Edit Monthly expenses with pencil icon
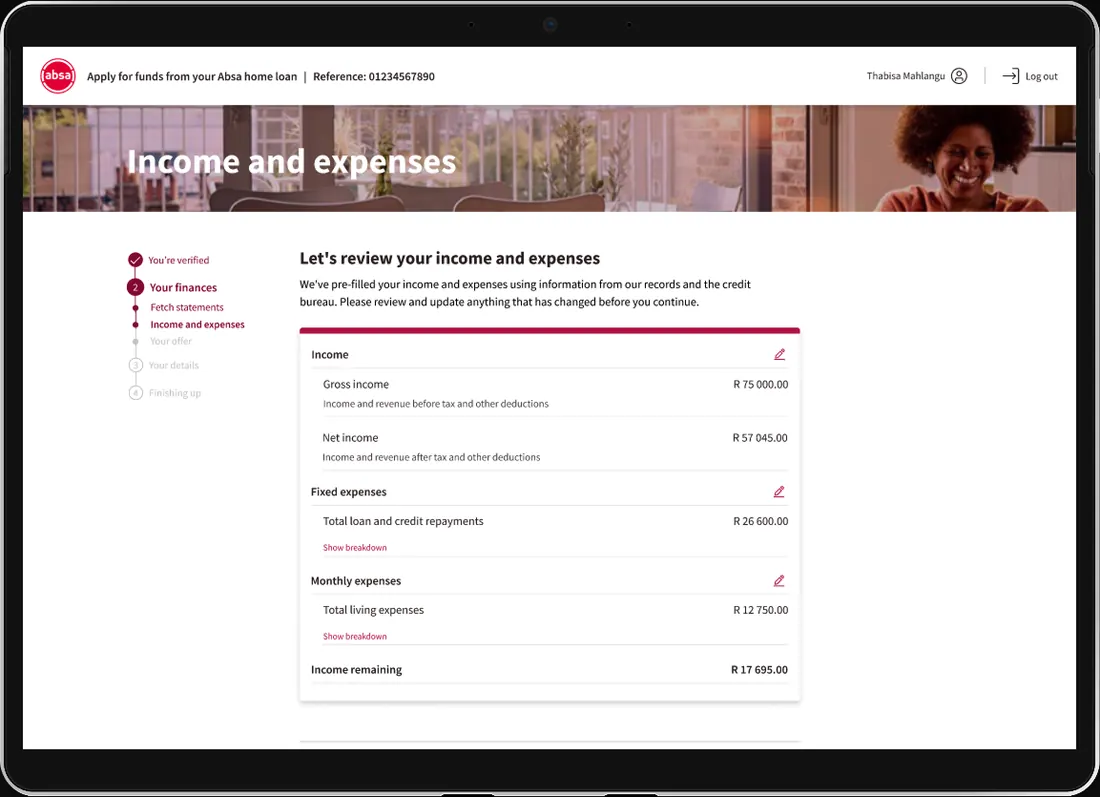Screen dimensions: 1100x797 point(779,581)
